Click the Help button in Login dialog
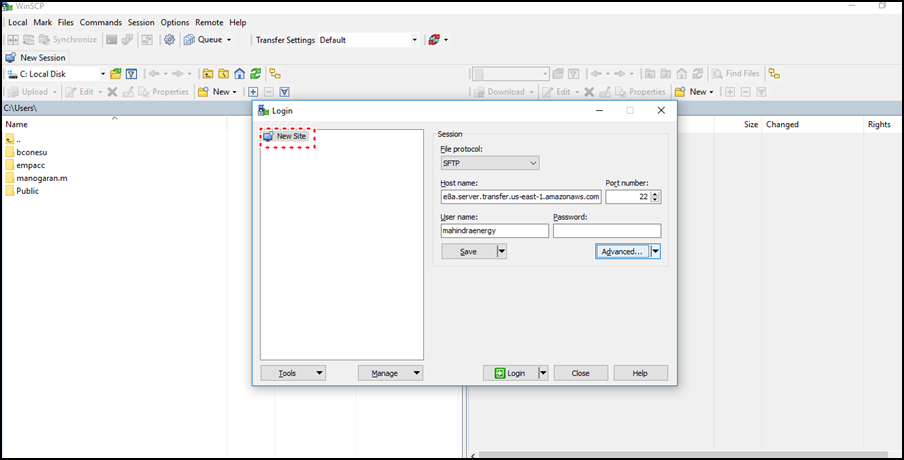 pos(640,373)
